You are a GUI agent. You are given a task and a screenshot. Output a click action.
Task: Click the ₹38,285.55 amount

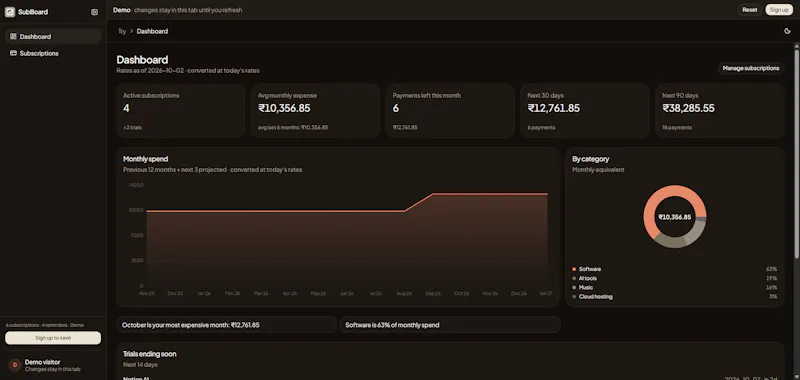pyautogui.click(x=688, y=108)
